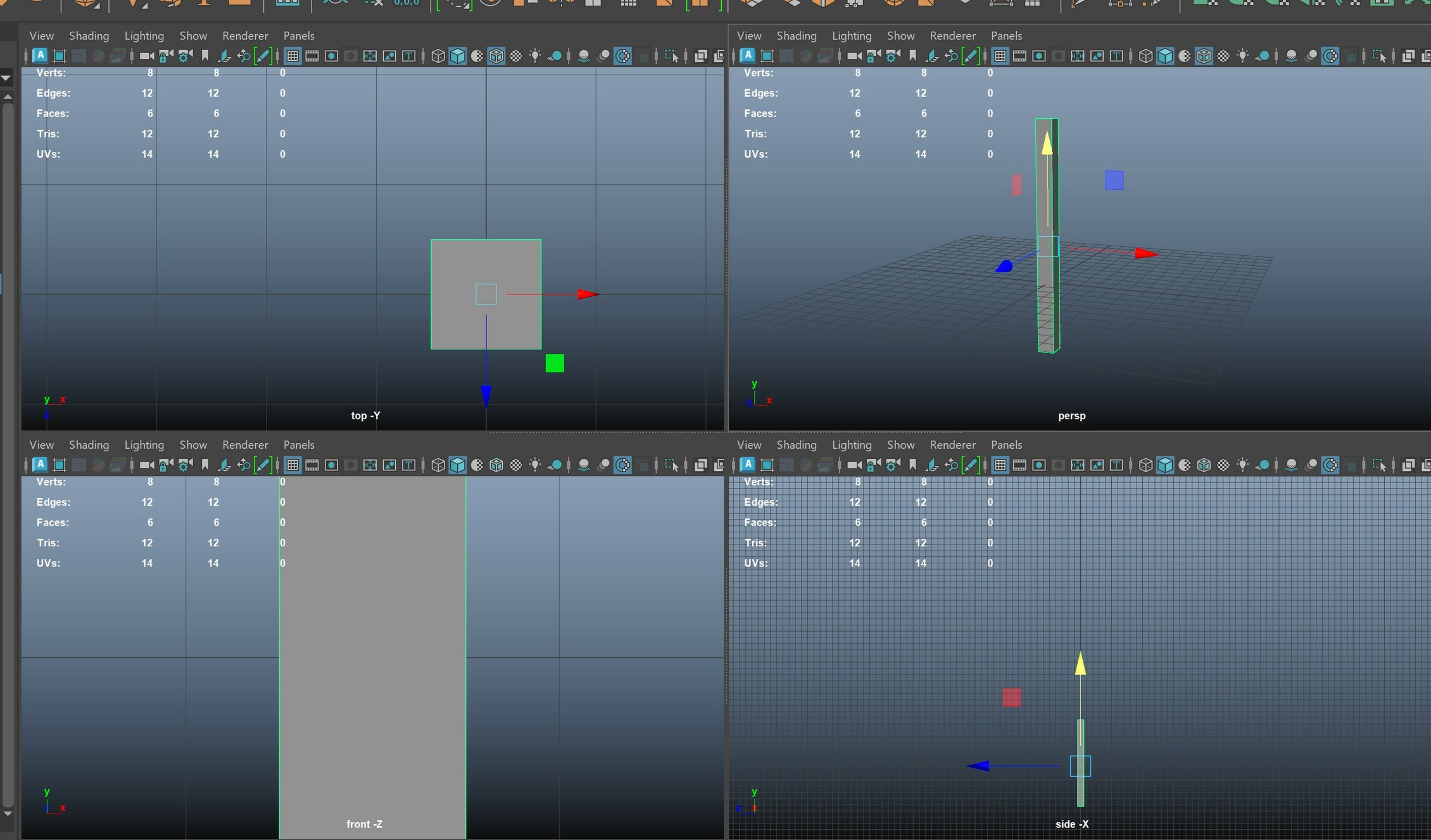Click the green plane handle in top view

(x=555, y=363)
